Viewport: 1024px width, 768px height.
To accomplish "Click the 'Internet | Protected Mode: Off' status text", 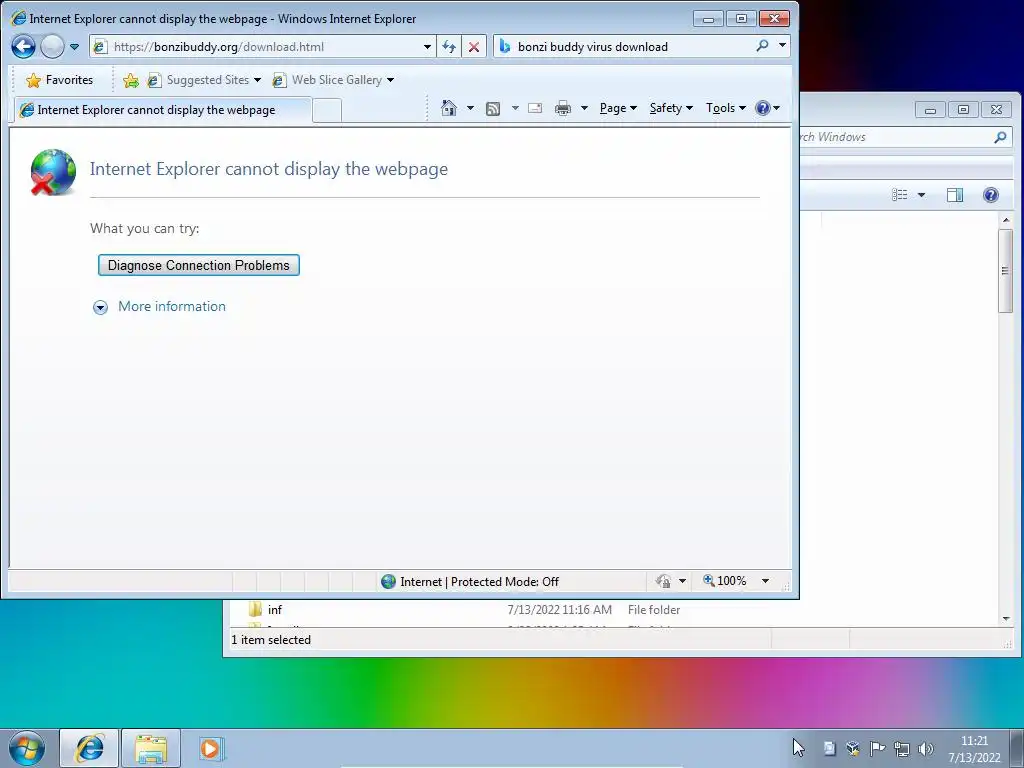I will pos(479,581).
